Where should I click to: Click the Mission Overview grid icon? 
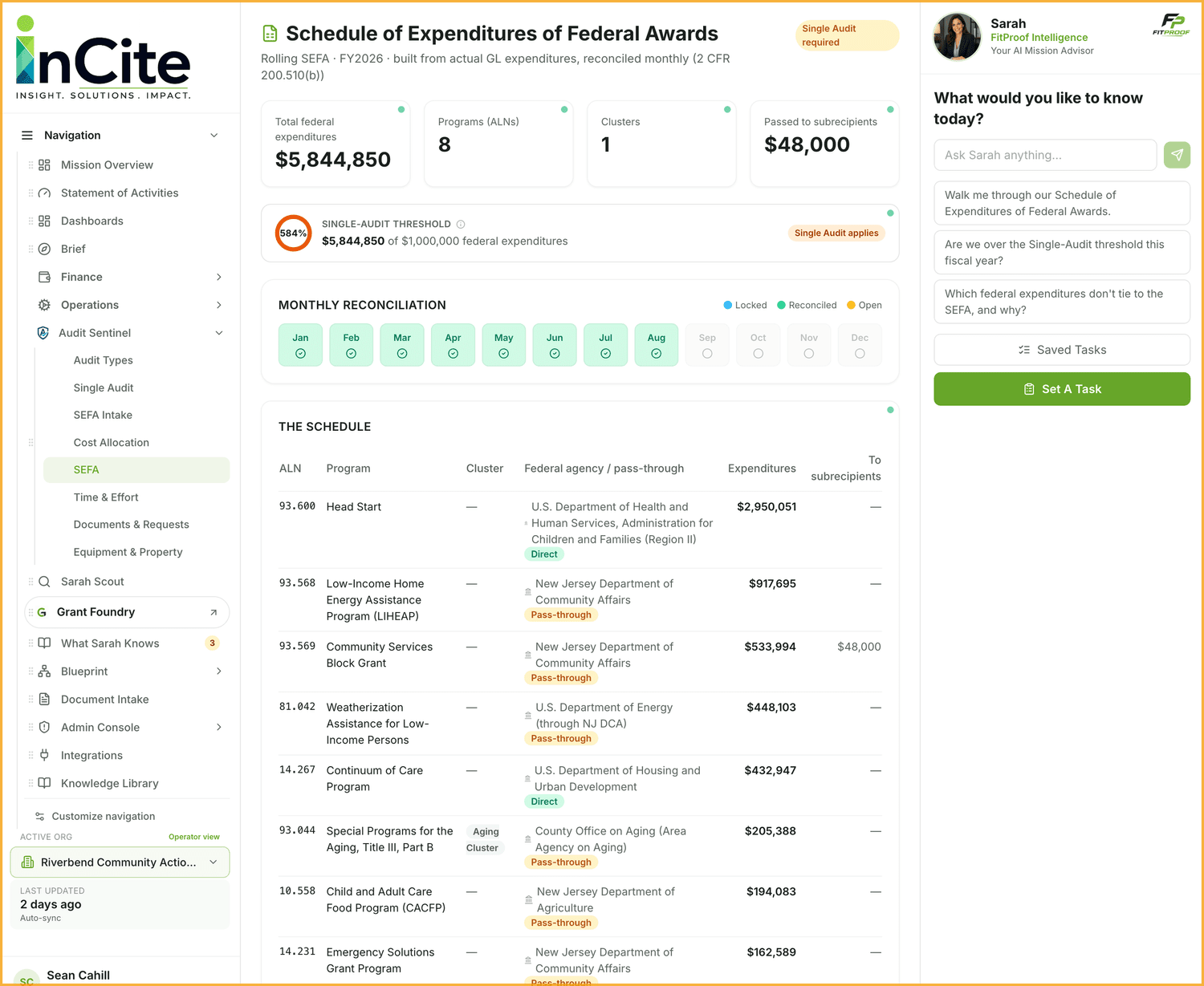44,164
